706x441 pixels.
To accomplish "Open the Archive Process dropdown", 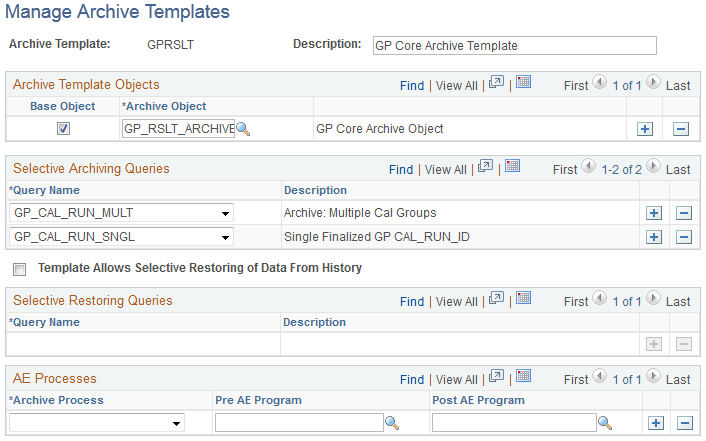I will coord(177,424).
